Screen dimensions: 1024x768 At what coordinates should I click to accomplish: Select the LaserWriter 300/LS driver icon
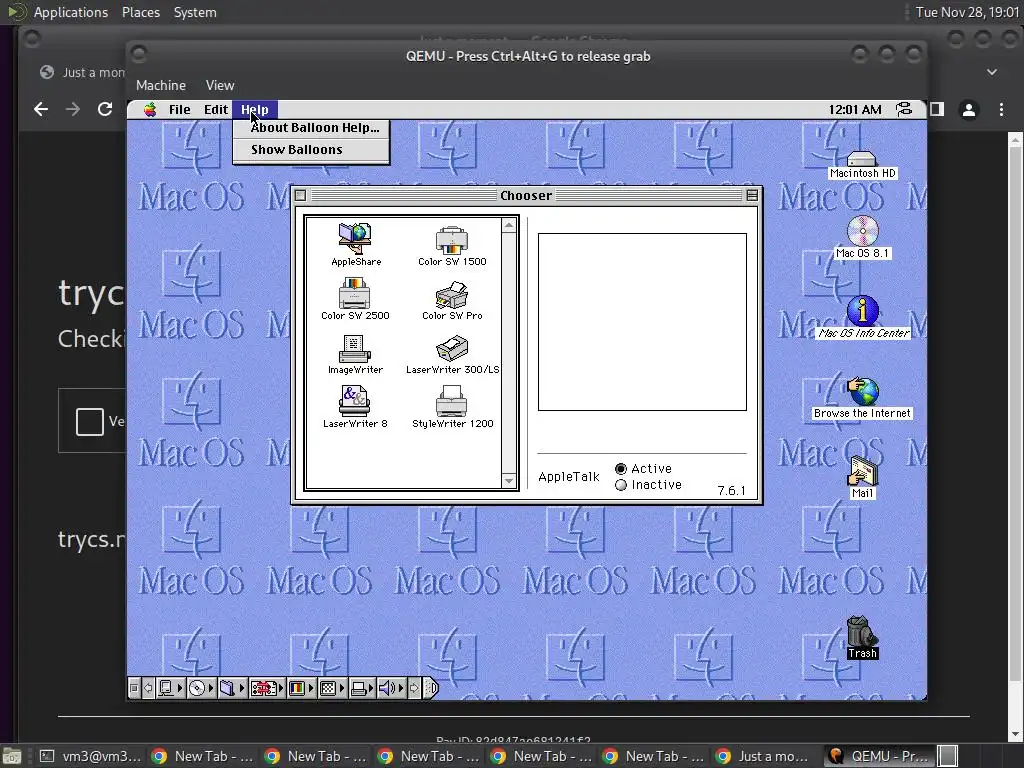pyautogui.click(x=452, y=355)
